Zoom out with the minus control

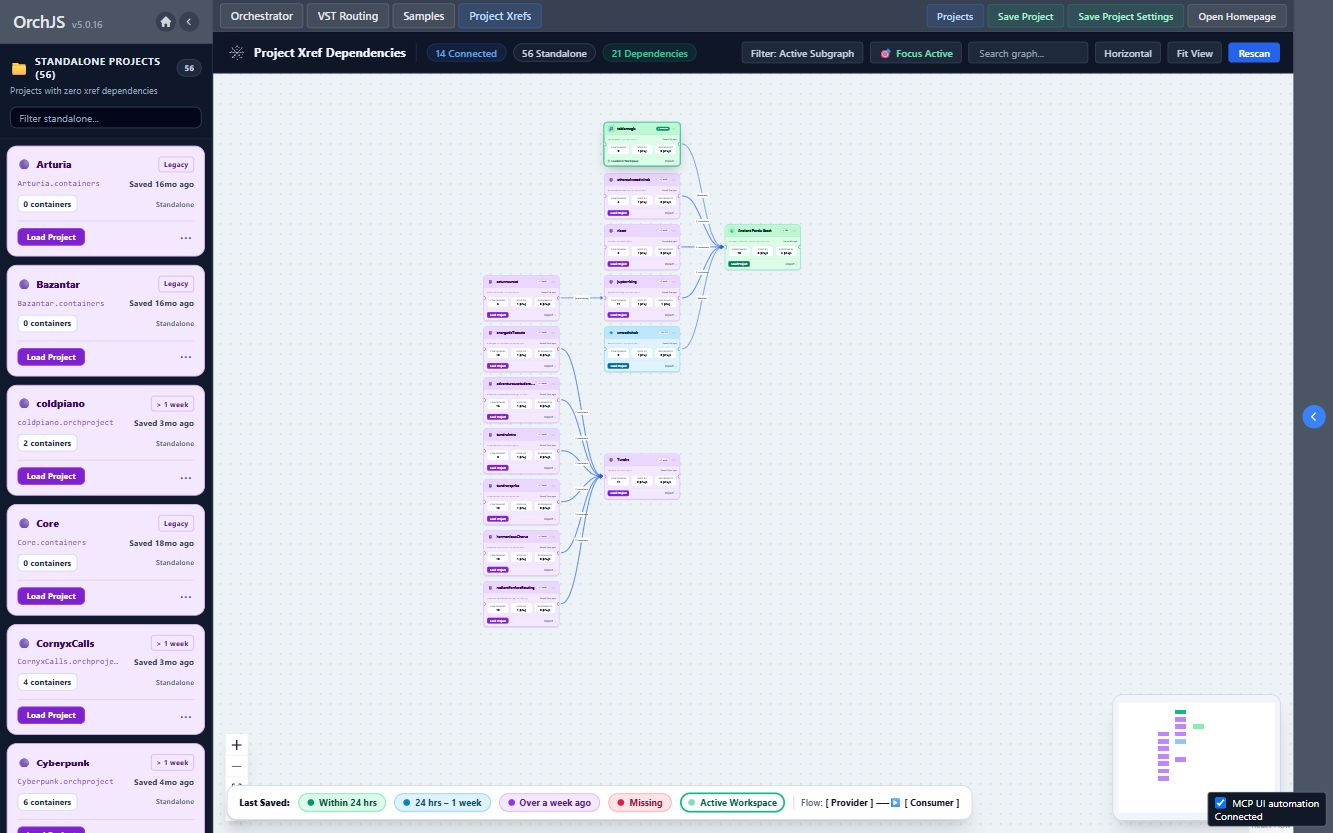point(237,766)
